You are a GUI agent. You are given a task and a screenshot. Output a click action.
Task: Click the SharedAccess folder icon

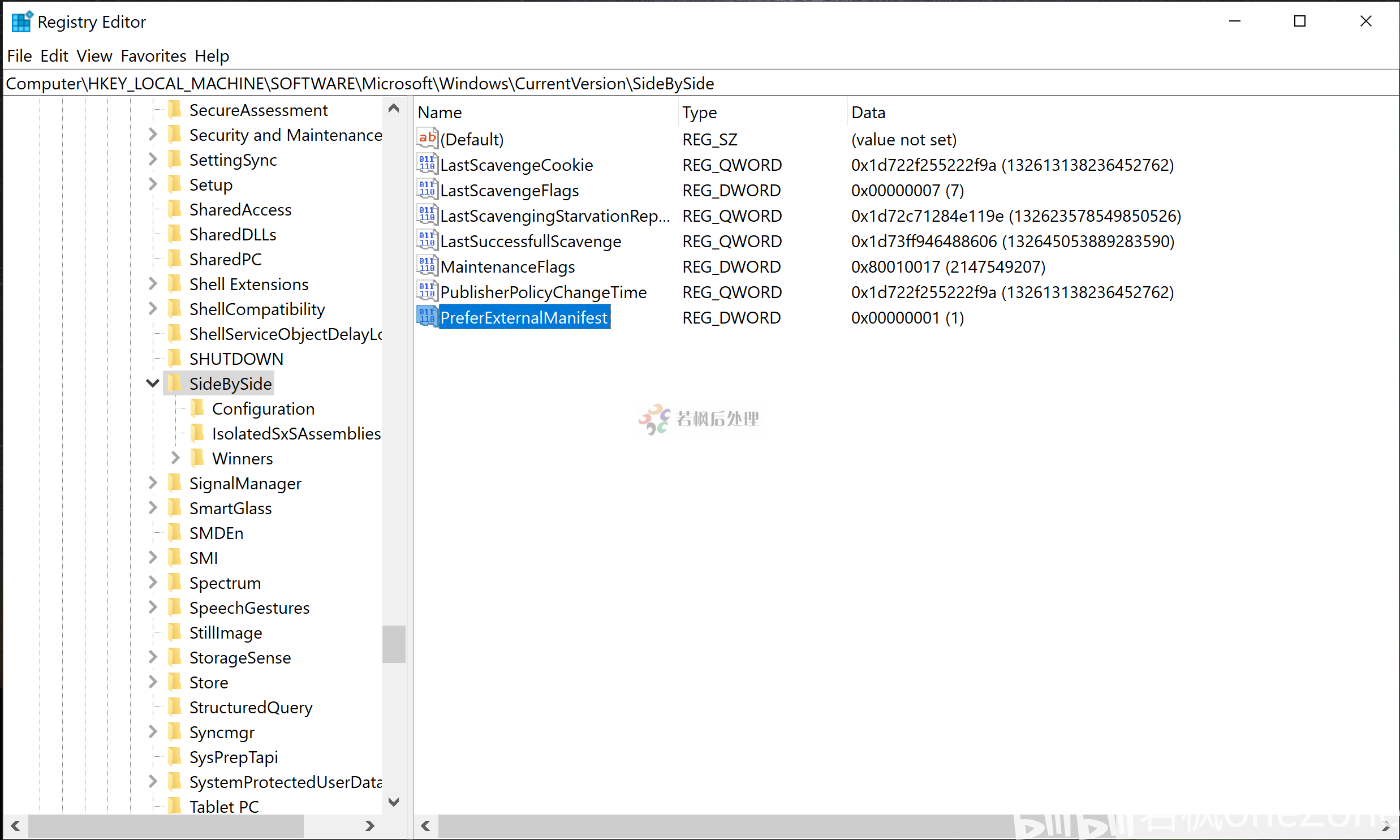(x=175, y=209)
